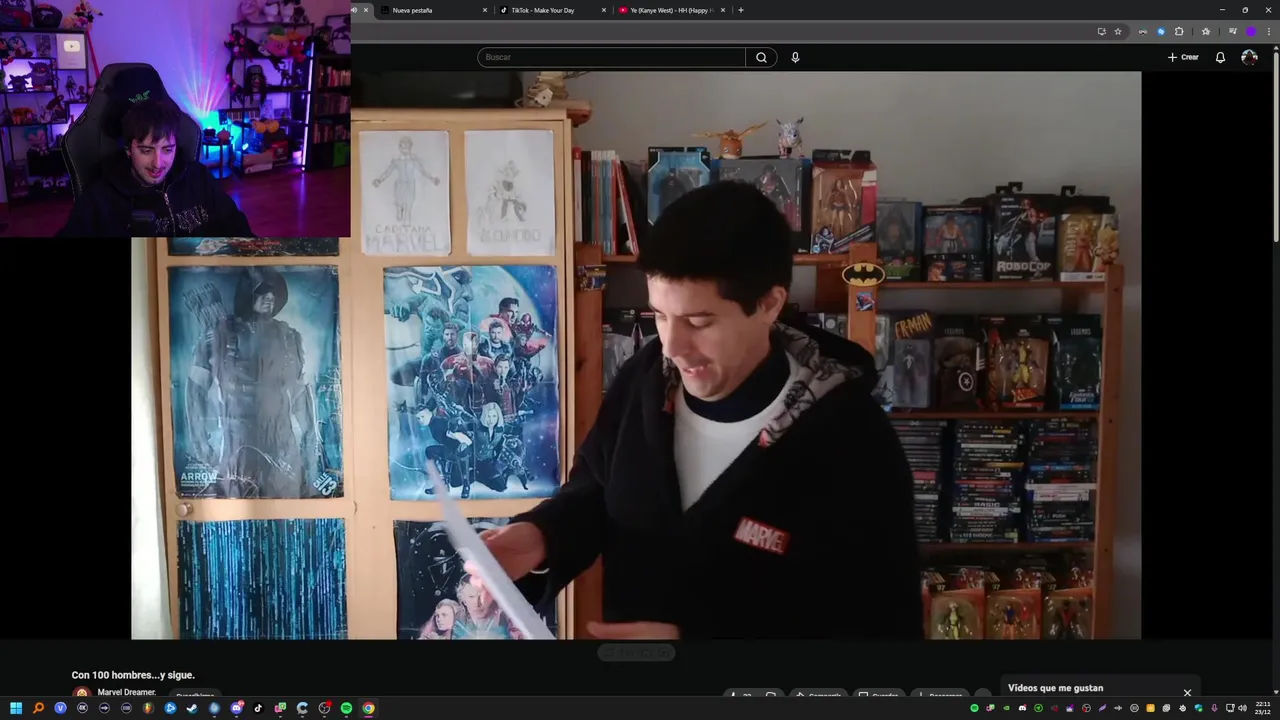Click the YouTube search magnifier button

point(761,57)
